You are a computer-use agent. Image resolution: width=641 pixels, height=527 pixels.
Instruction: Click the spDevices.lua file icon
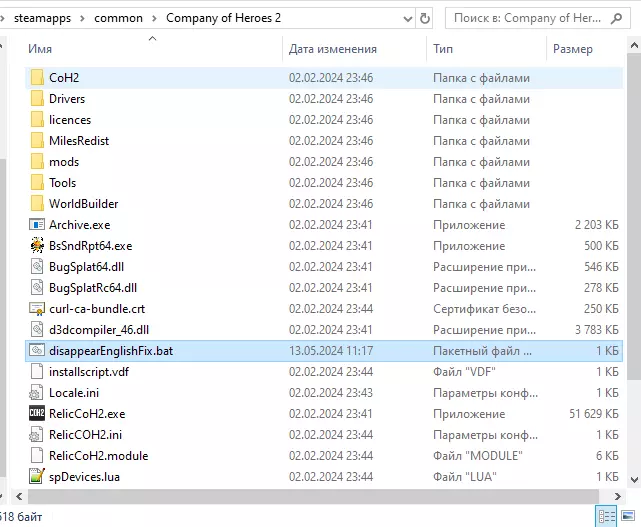point(37,477)
